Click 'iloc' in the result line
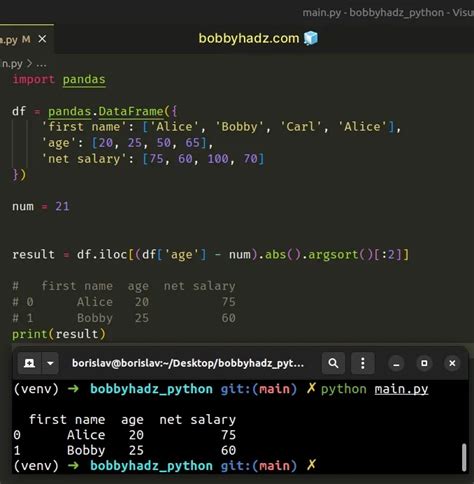 113,255
